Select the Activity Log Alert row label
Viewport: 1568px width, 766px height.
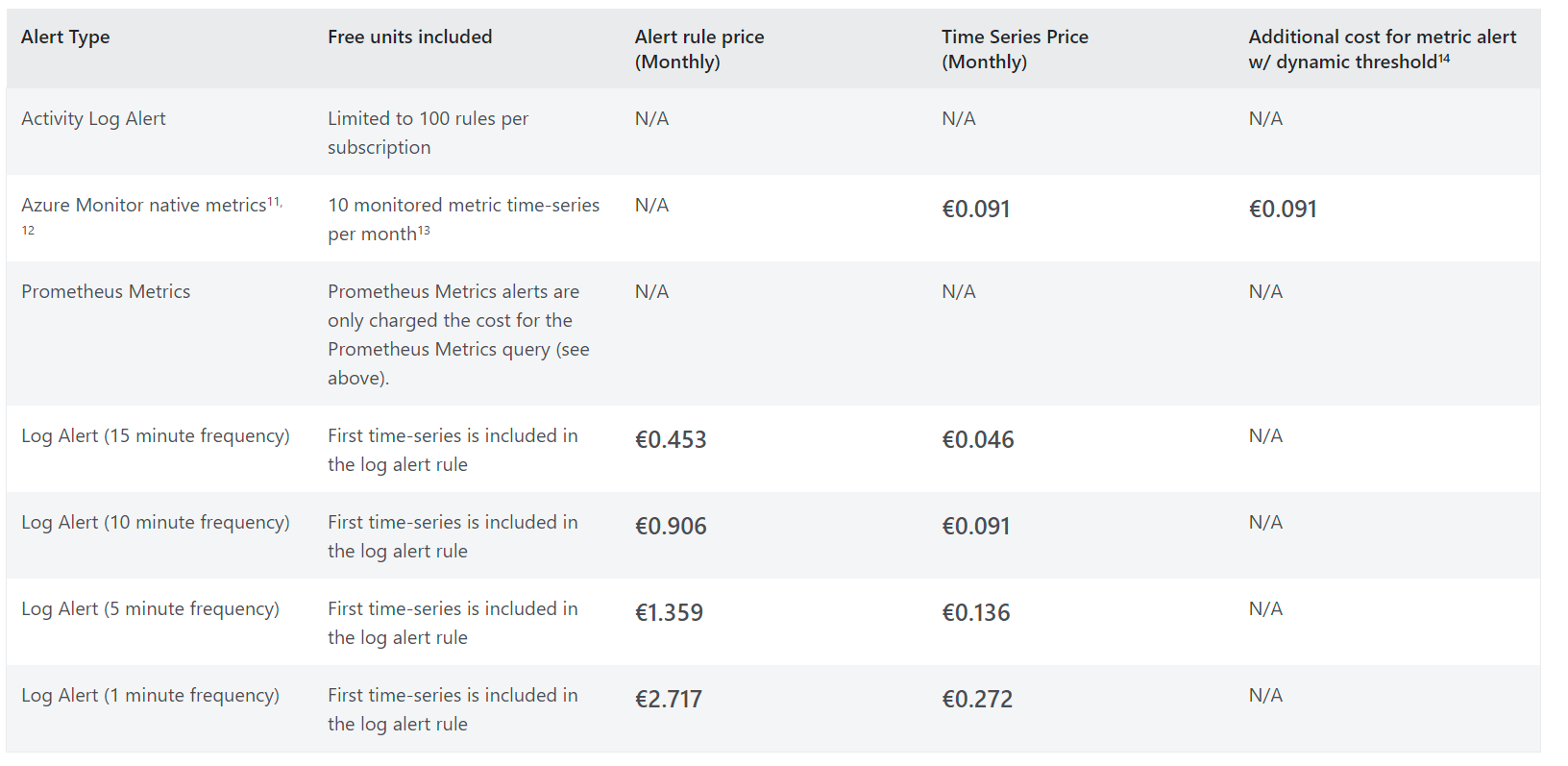(93, 119)
